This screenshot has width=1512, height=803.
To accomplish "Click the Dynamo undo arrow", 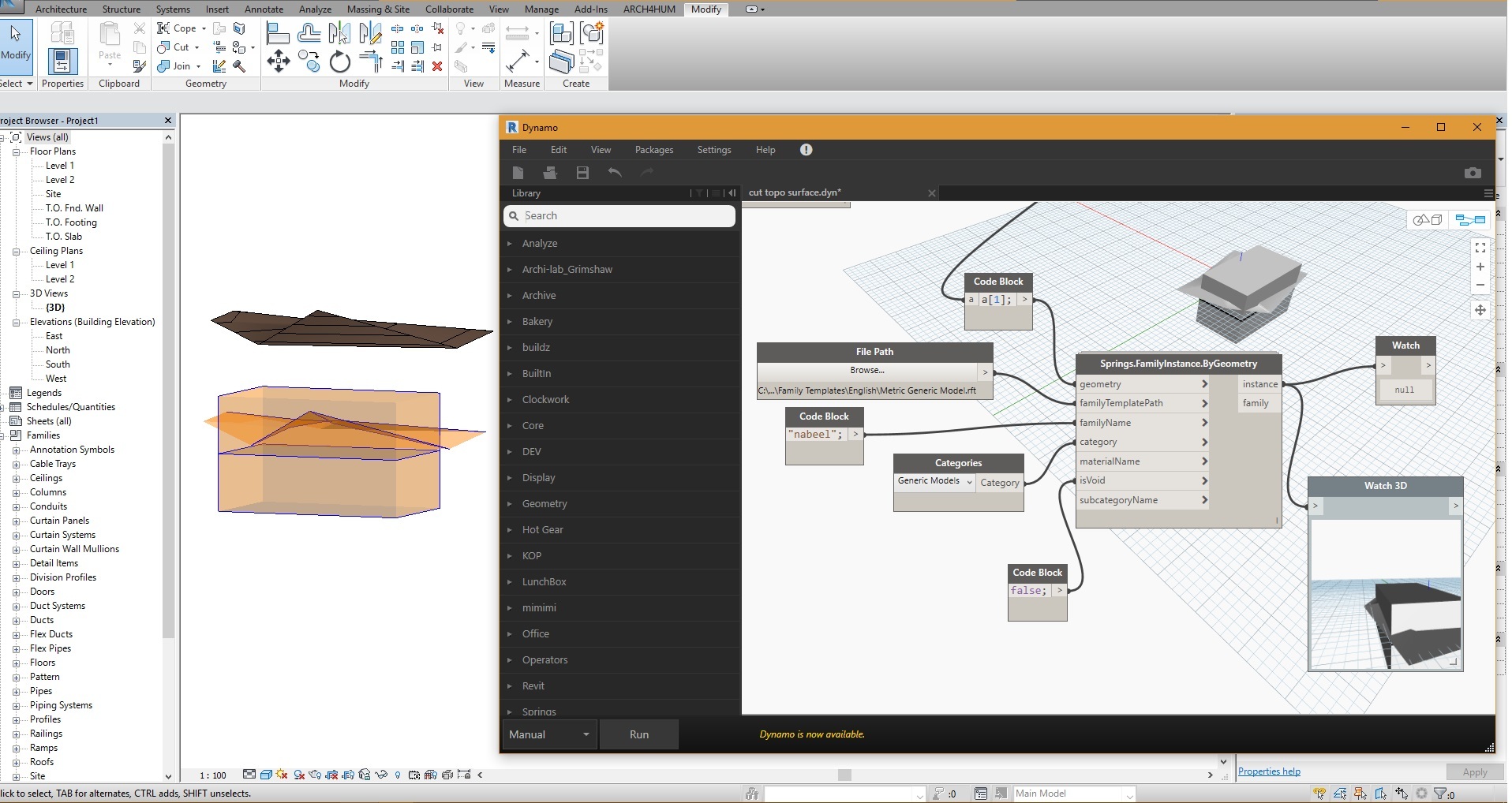I will click(615, 173).
